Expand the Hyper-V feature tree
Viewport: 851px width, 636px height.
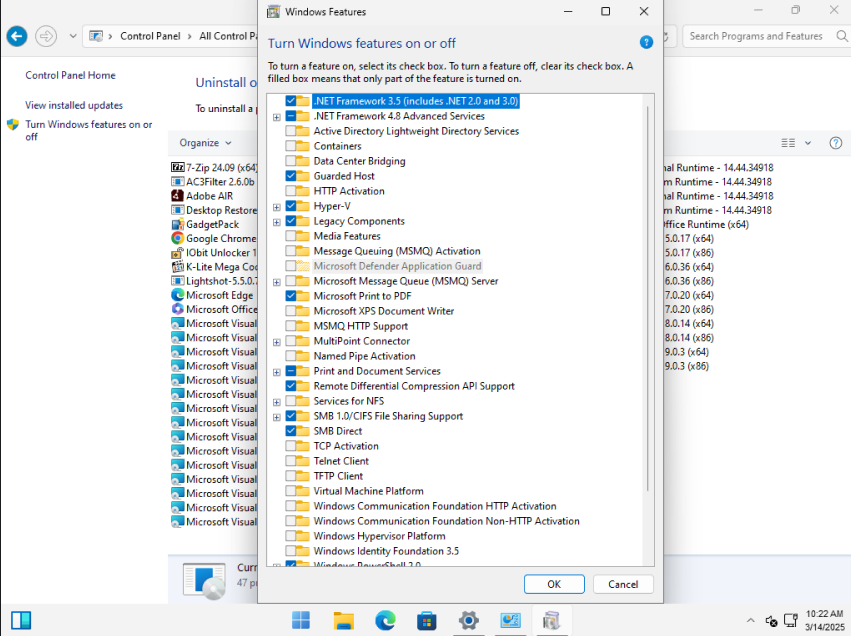(277, 207)
